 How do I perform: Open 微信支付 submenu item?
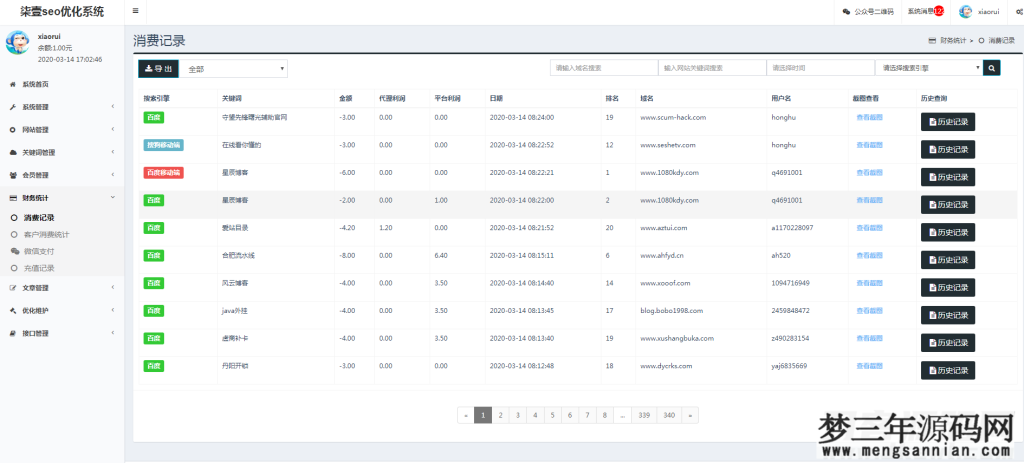pos(39,251)
